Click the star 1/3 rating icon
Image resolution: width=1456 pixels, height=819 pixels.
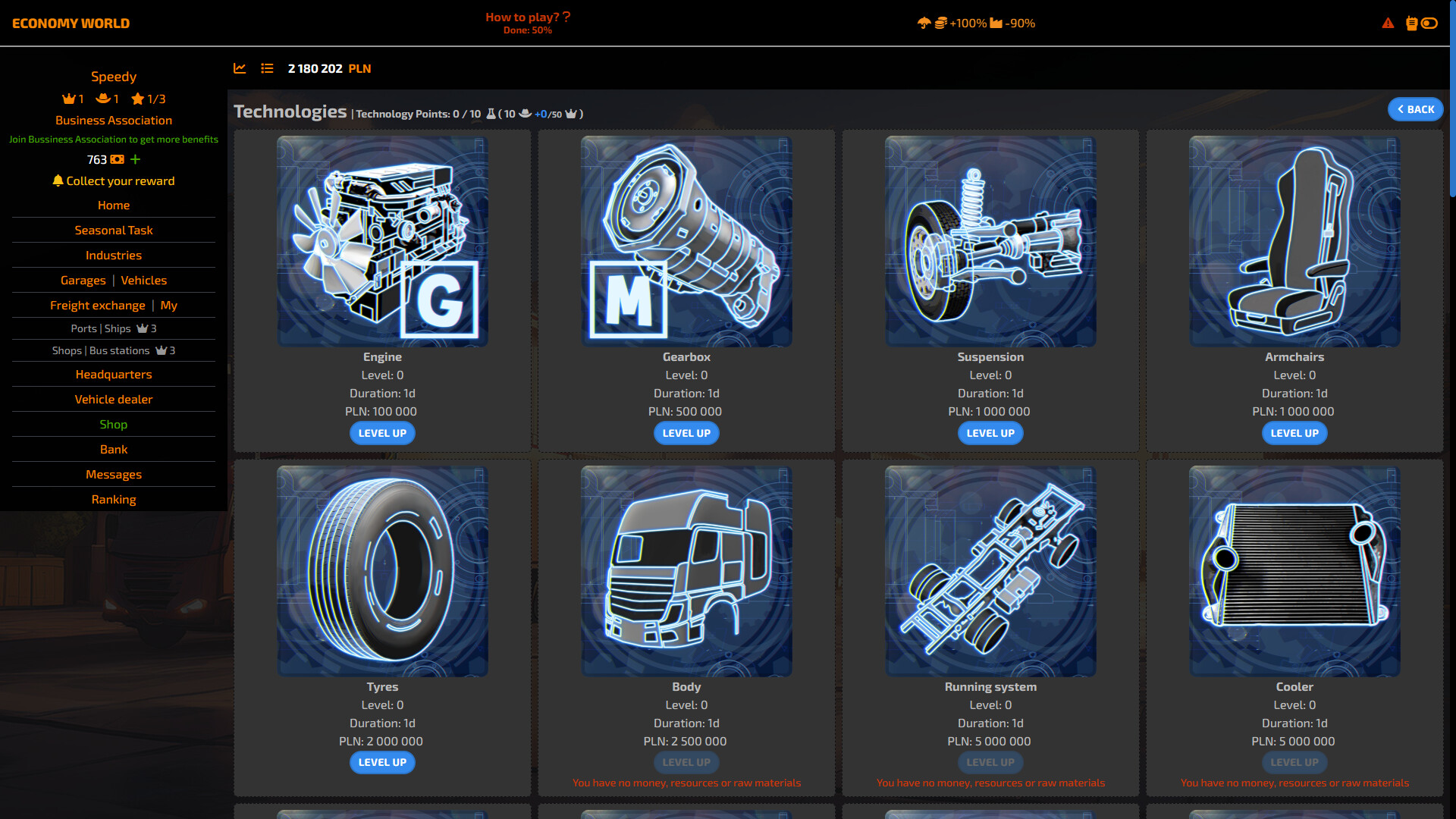point(138,99)
